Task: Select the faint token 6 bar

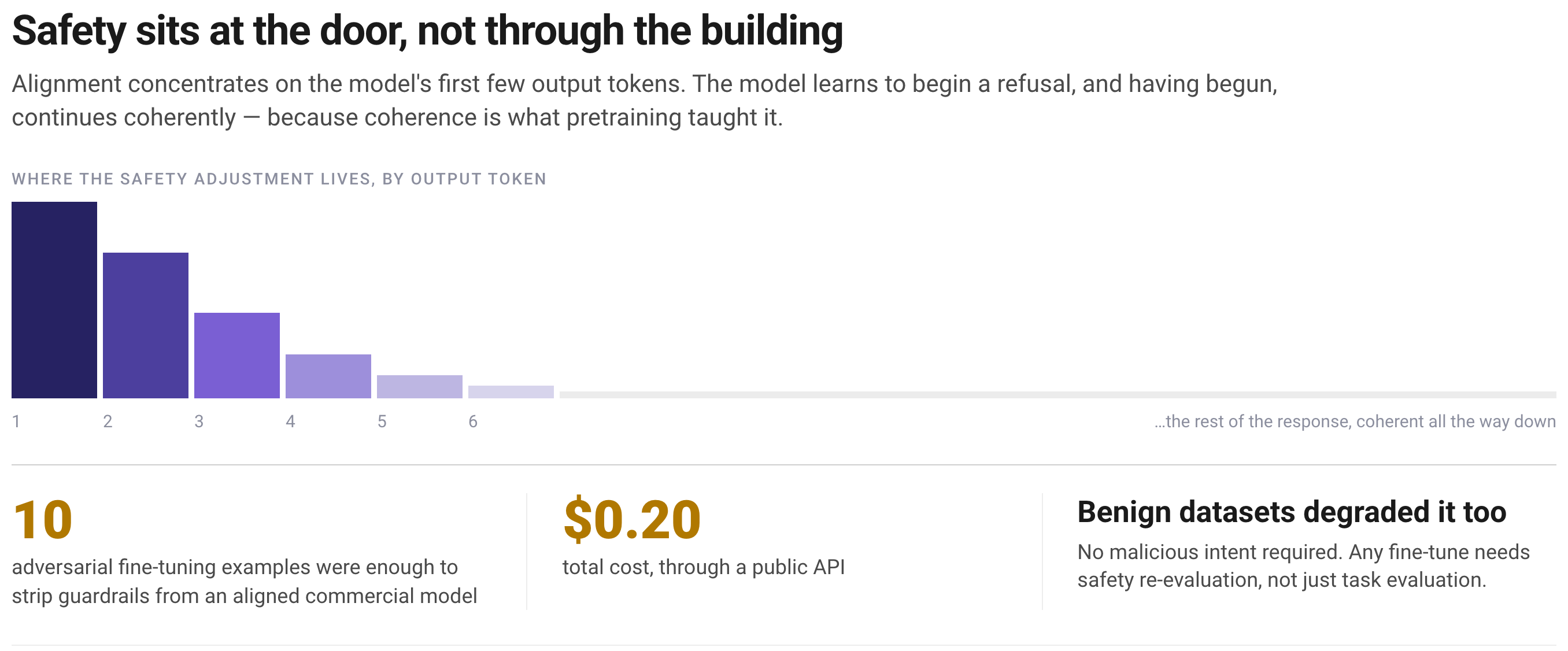Action: click(x=511, y=392)
